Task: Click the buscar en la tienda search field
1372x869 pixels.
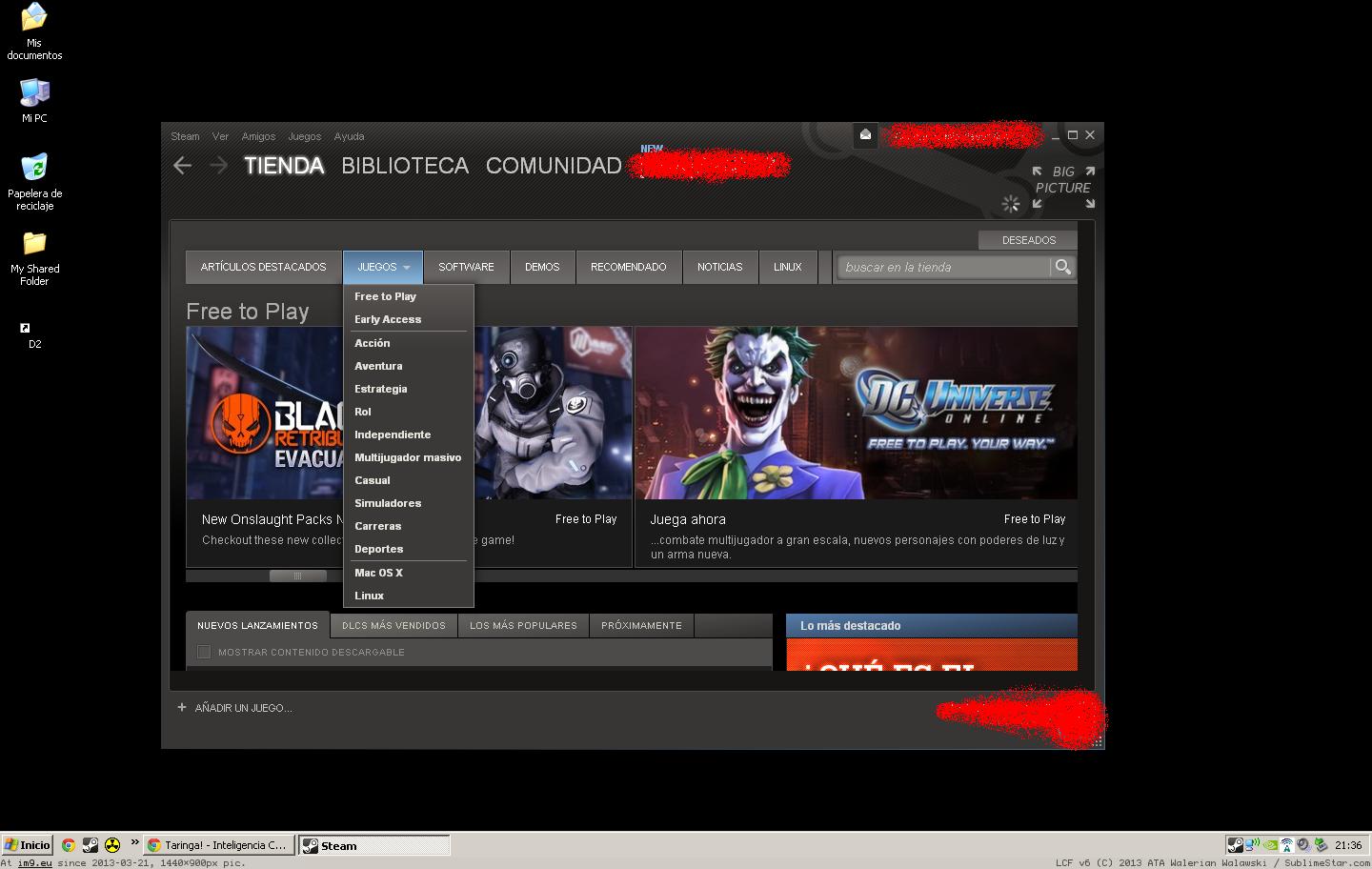Action: click(944, 268)
